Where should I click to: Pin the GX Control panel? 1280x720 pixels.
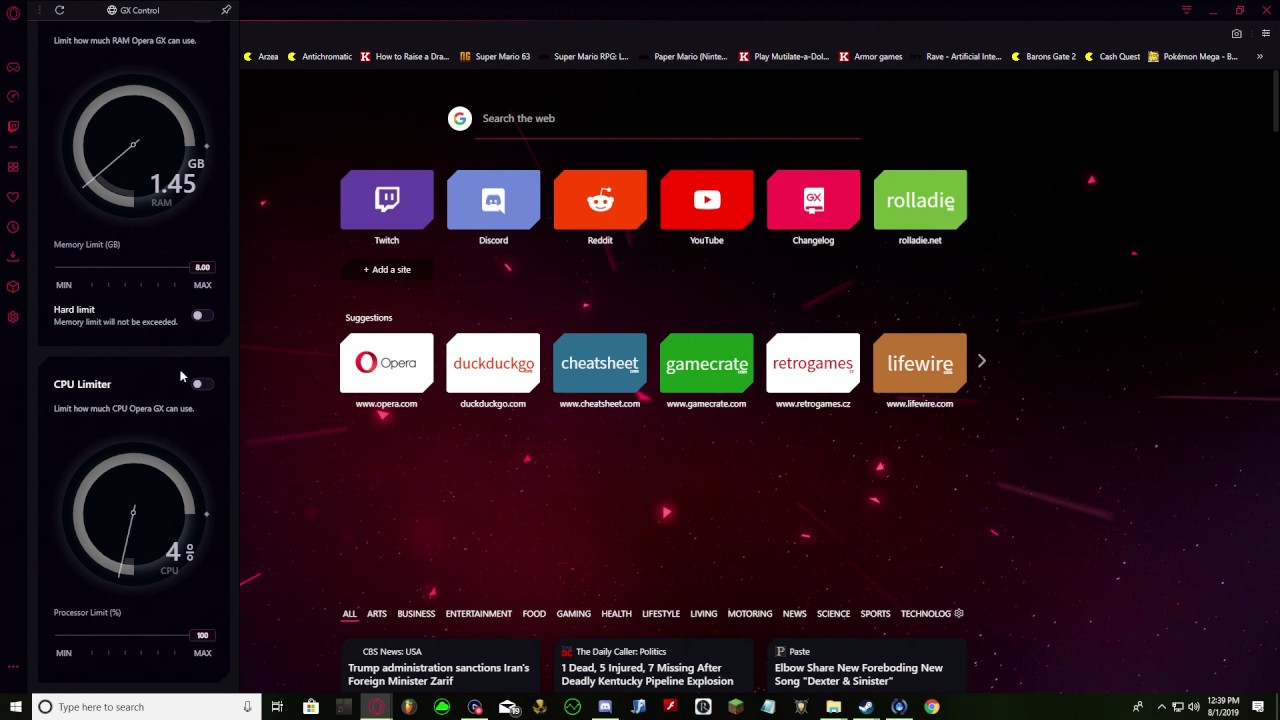tap(226, 10)
